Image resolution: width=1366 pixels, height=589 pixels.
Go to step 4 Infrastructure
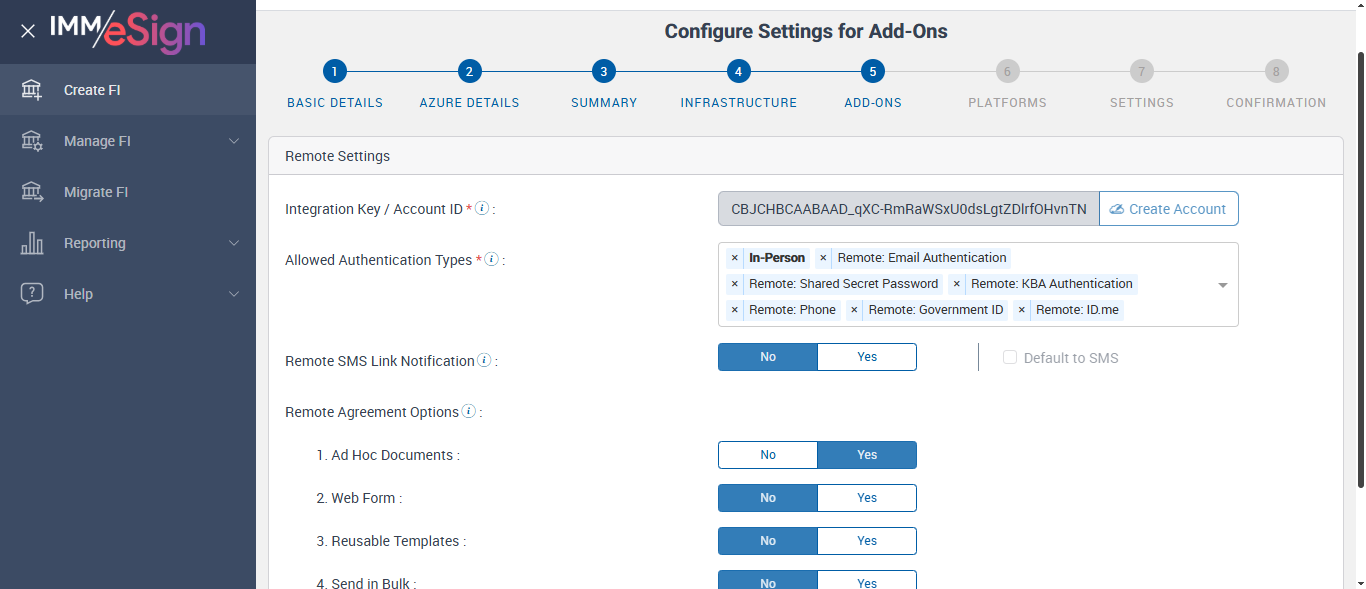[x=738, y=71]
